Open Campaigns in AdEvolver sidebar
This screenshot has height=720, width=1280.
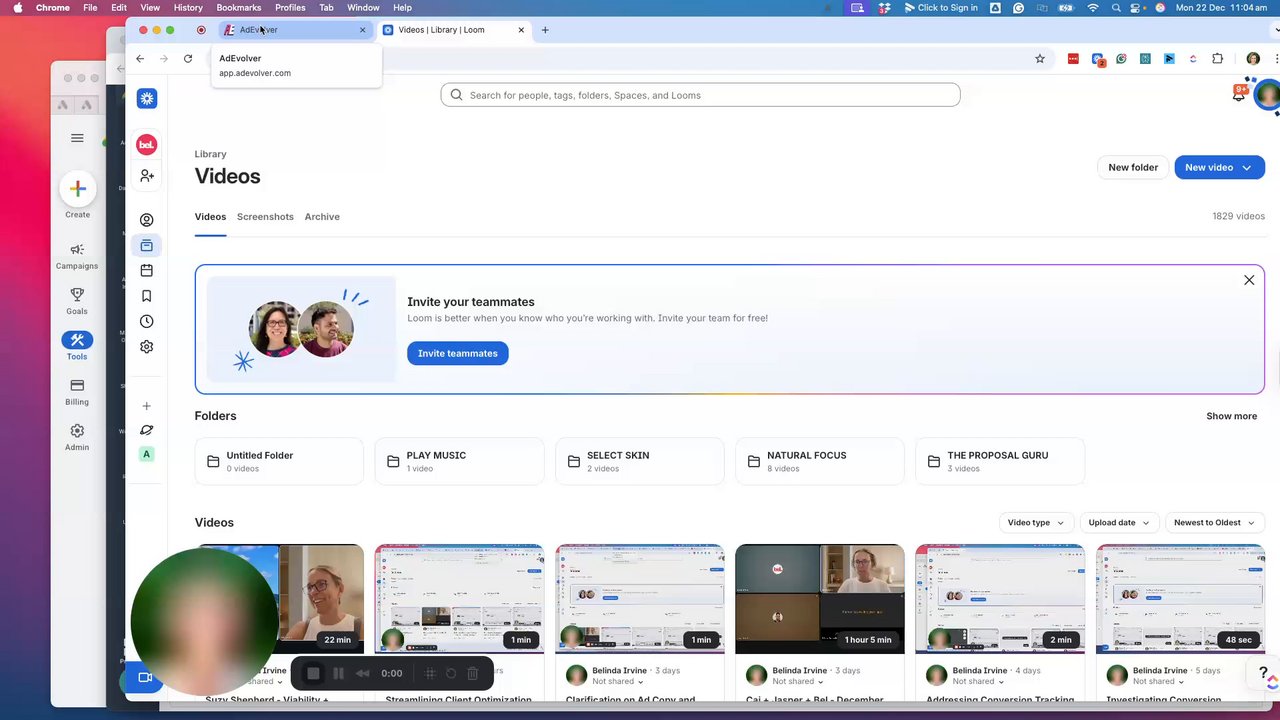(77, 256)
